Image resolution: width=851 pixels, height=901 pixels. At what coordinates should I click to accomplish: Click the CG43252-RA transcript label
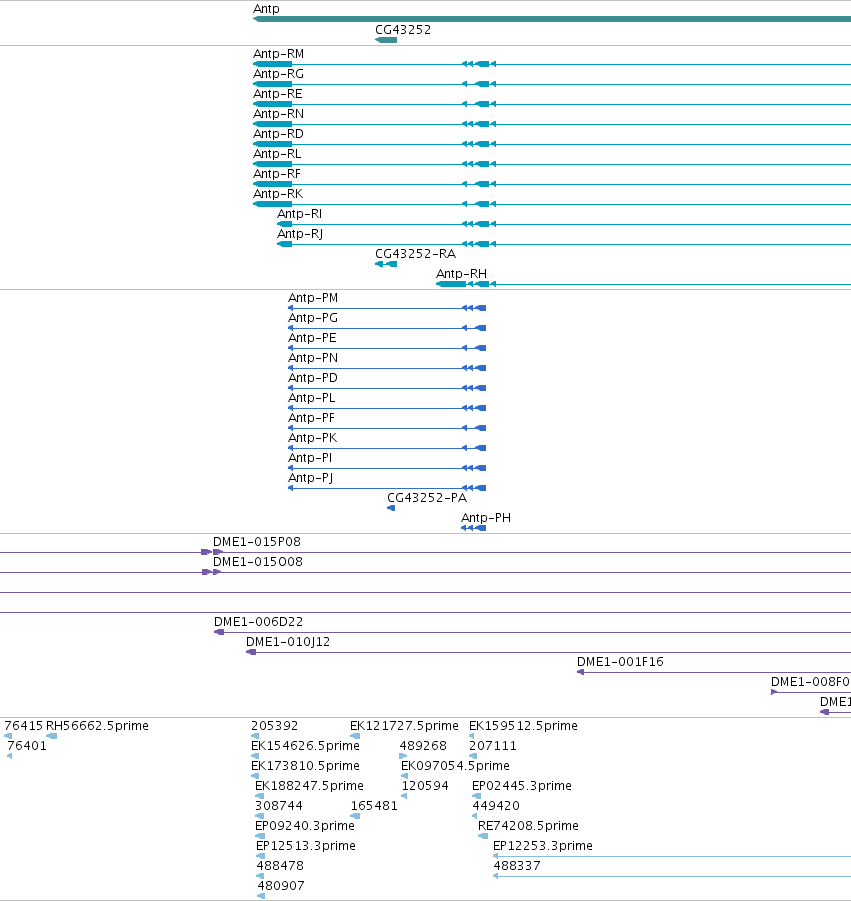coord(415,254)
